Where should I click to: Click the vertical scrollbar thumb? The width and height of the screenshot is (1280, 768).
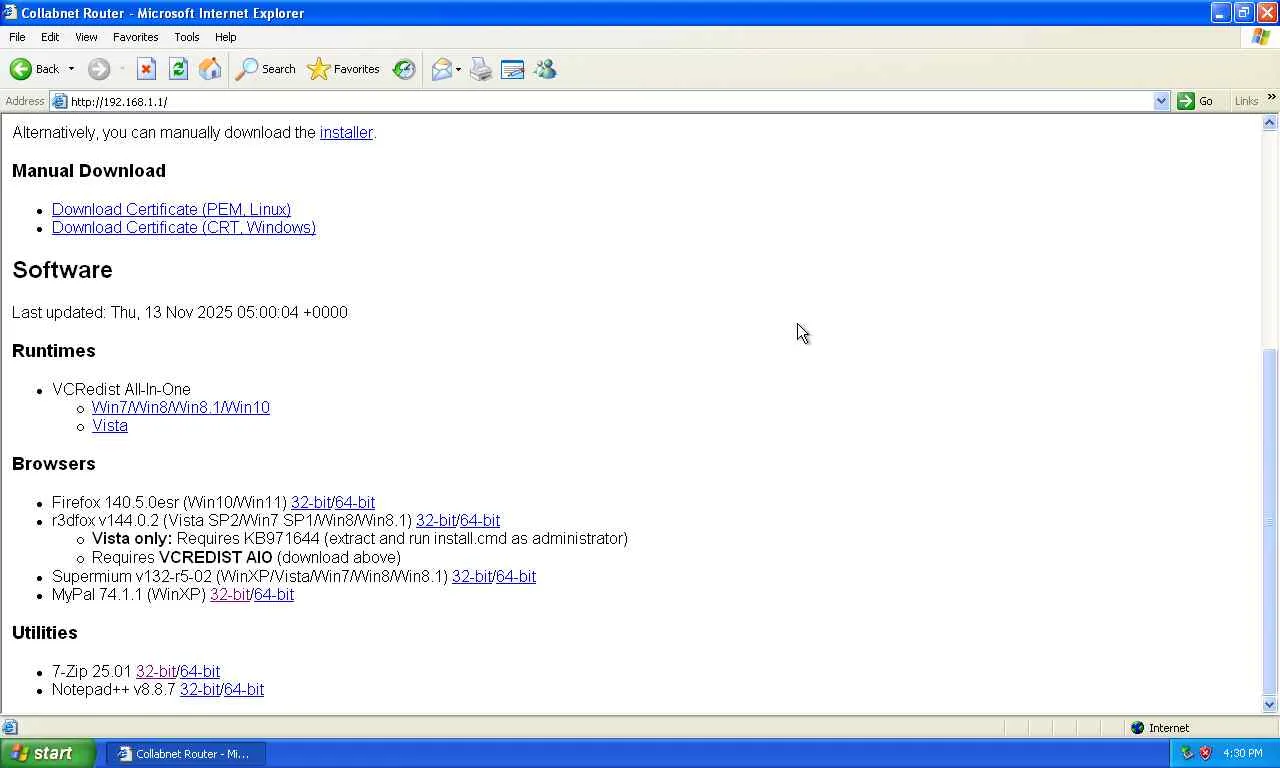[x=1270, y=521]
